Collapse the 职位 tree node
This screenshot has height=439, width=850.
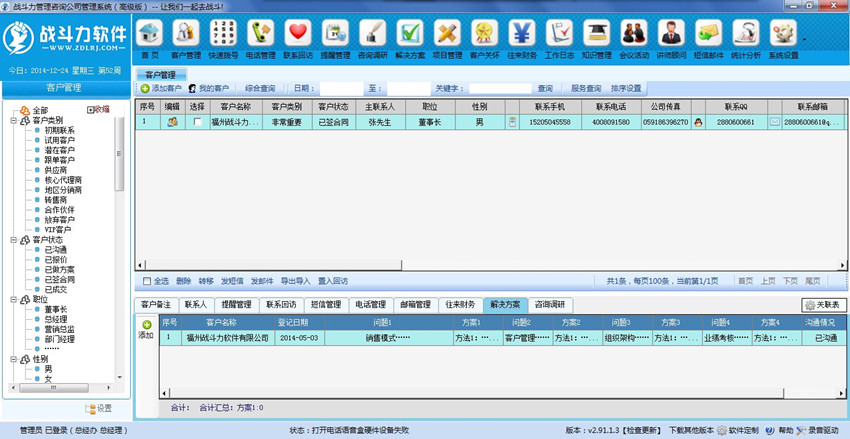coord(13,299)
